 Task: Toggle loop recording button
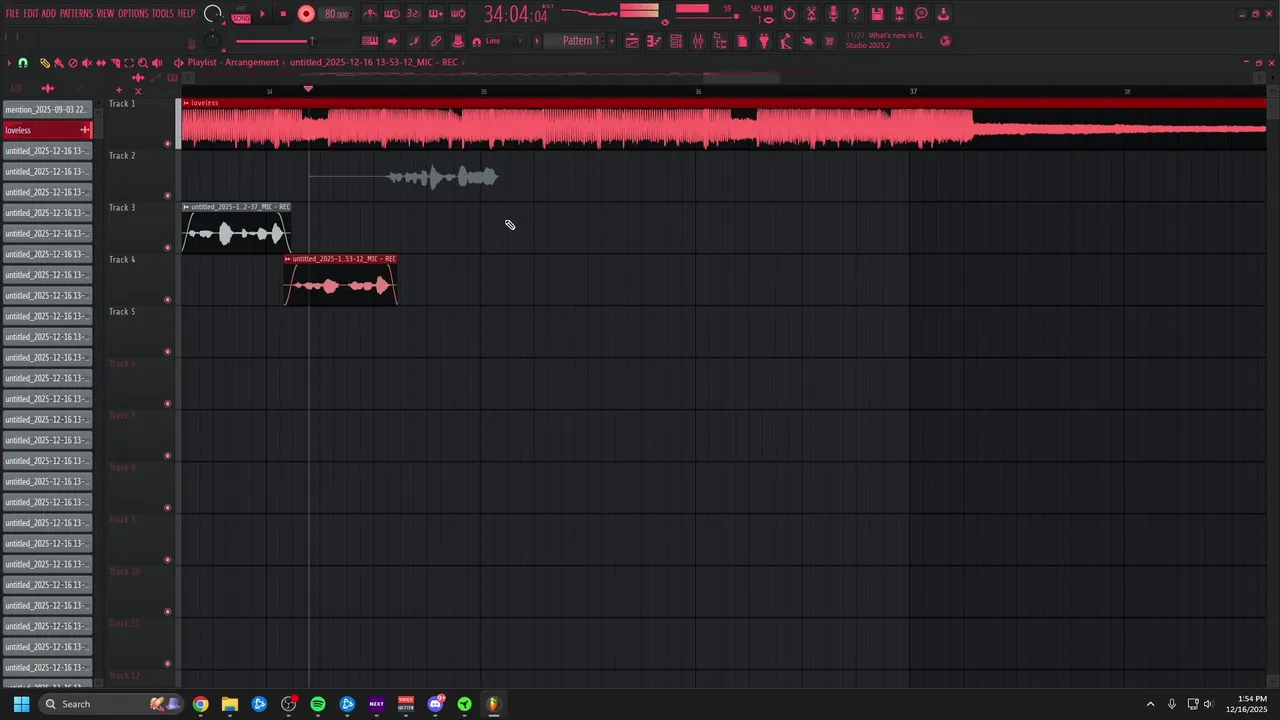[457, 14]
